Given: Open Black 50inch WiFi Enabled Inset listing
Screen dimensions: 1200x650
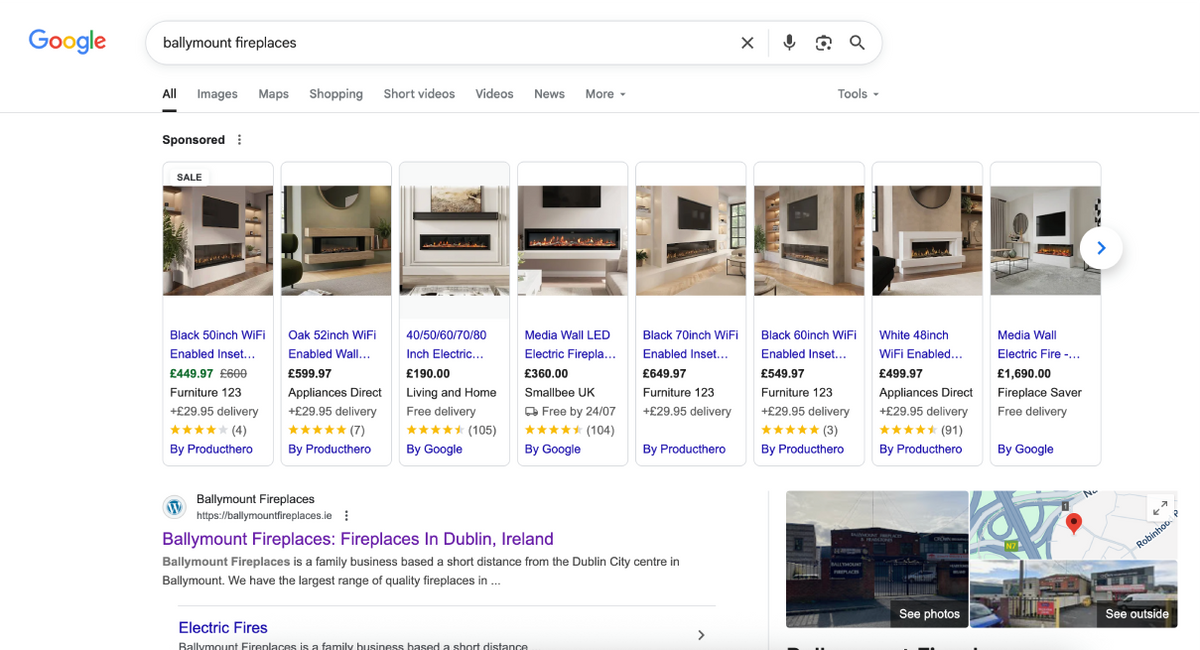Looking at the screenshot, I should click(217, 344).
